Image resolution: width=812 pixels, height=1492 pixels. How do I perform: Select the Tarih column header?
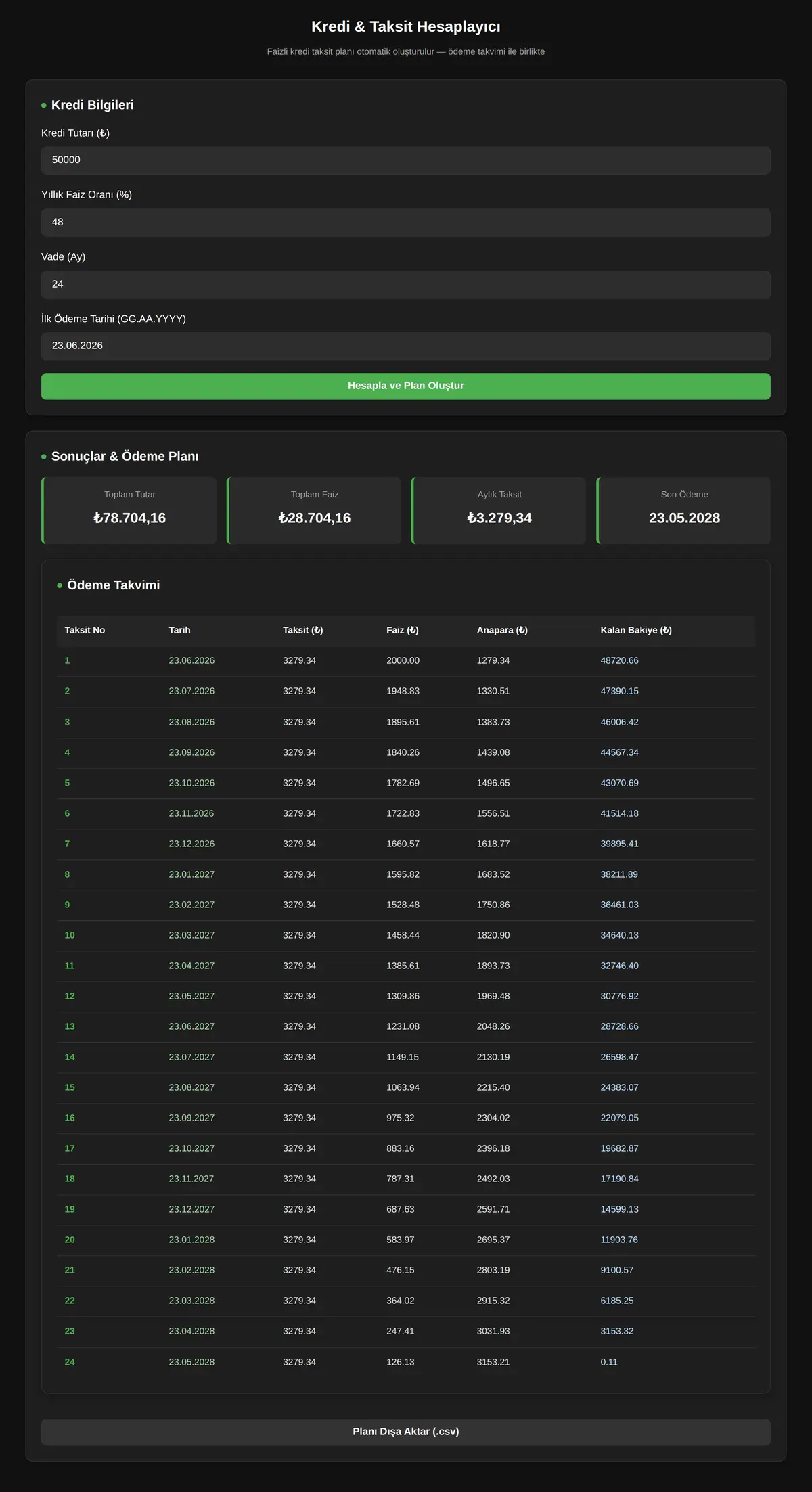click(179, 630)
